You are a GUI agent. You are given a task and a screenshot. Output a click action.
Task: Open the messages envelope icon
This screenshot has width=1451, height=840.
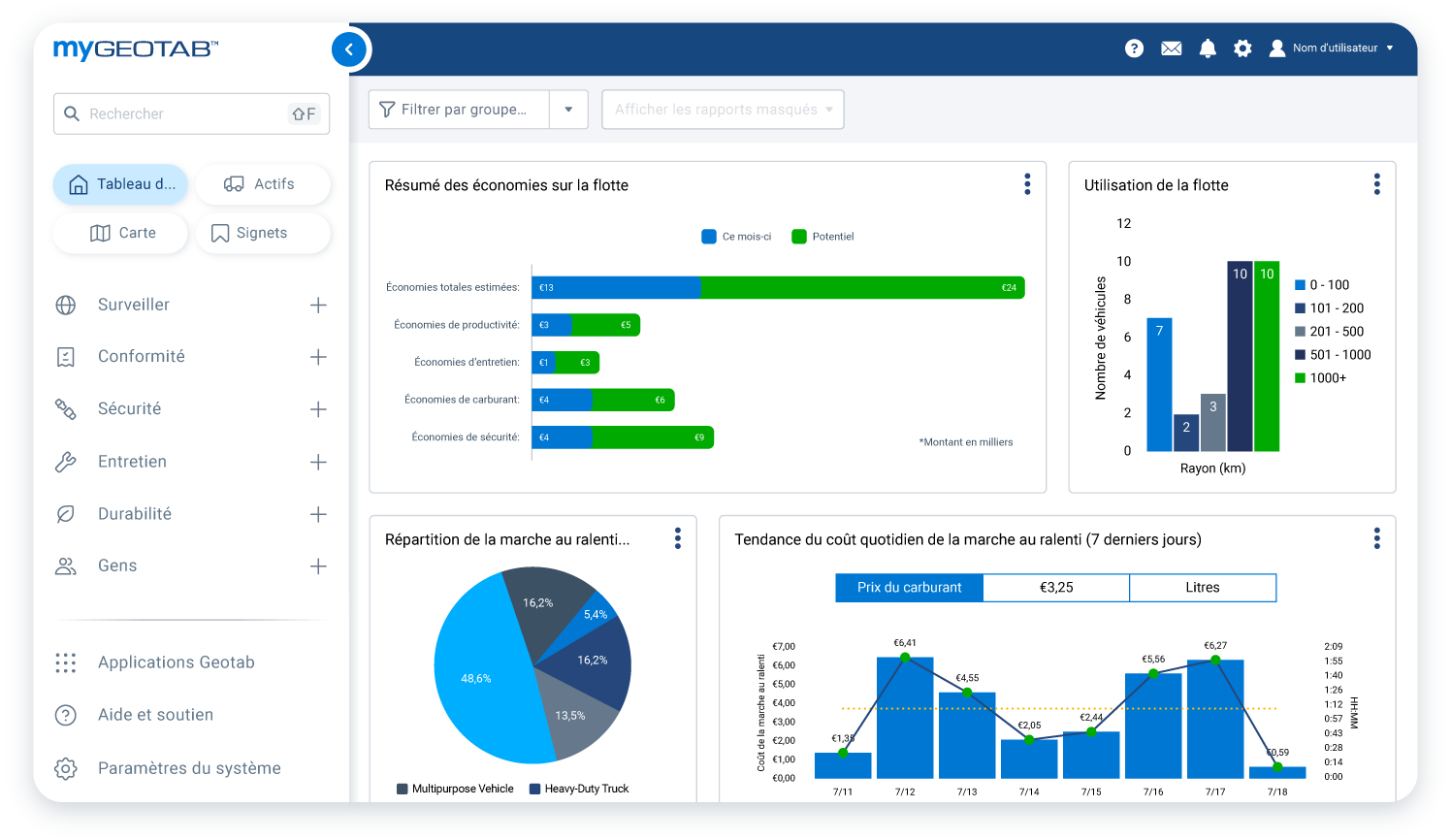1171,48
